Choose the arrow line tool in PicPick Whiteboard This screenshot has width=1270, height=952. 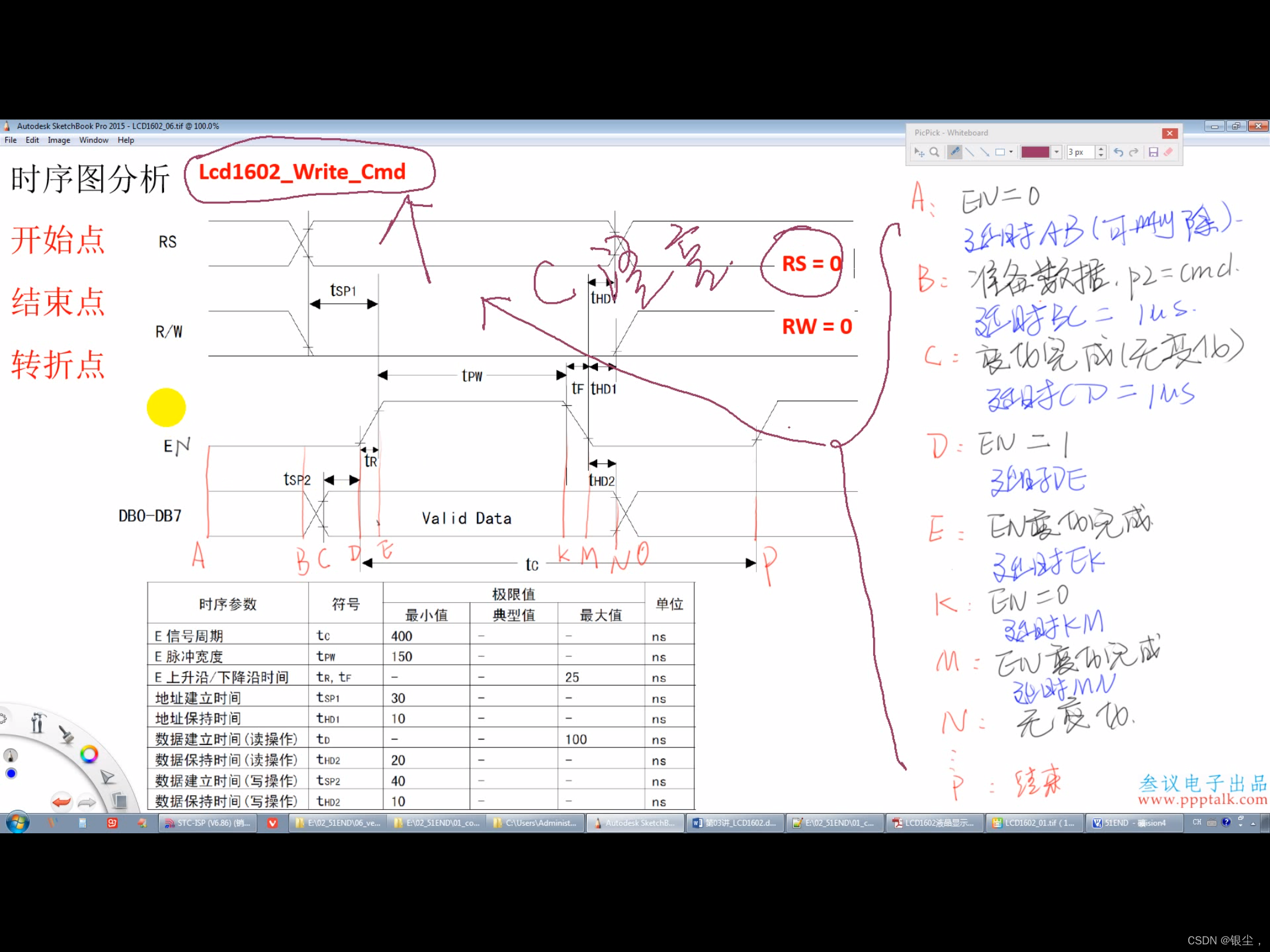985,153
